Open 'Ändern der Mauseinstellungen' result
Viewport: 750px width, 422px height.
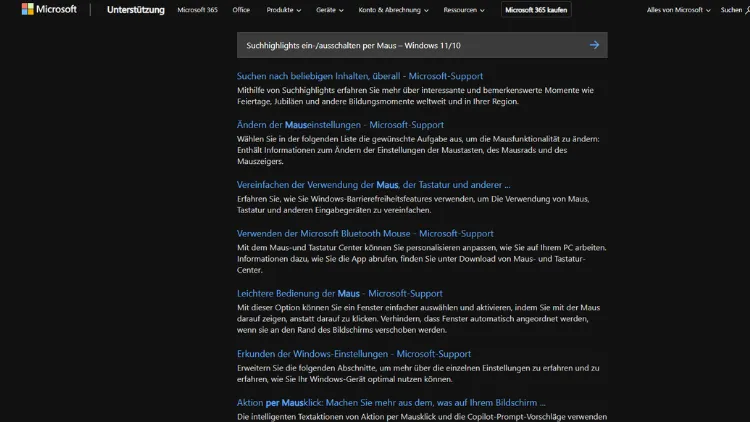[x=340, y=125]
